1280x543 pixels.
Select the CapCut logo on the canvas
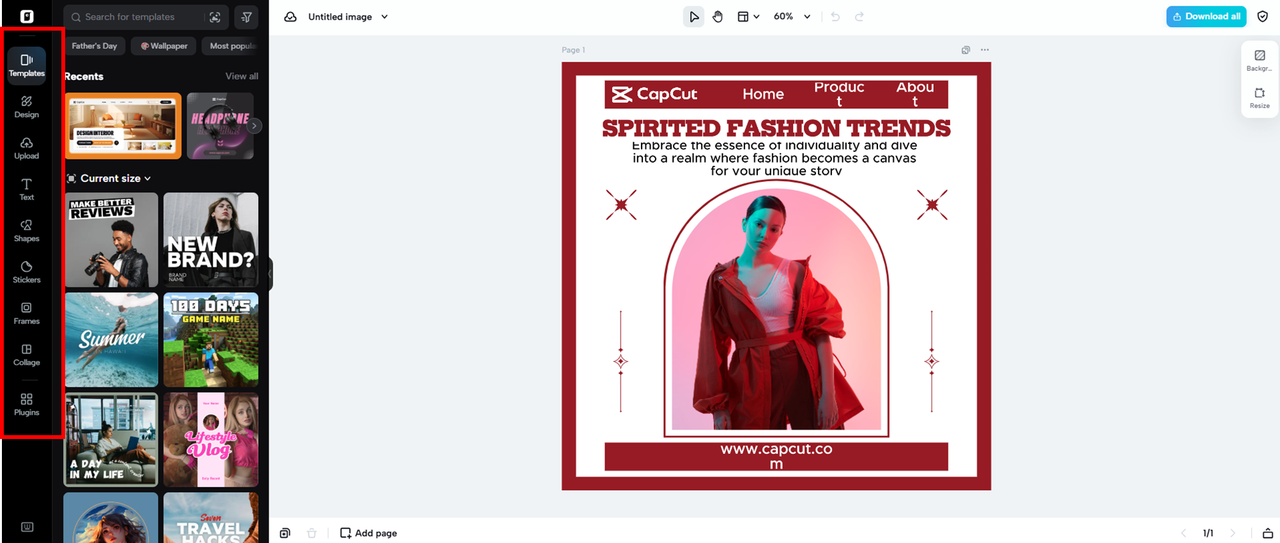pos(655,95)
